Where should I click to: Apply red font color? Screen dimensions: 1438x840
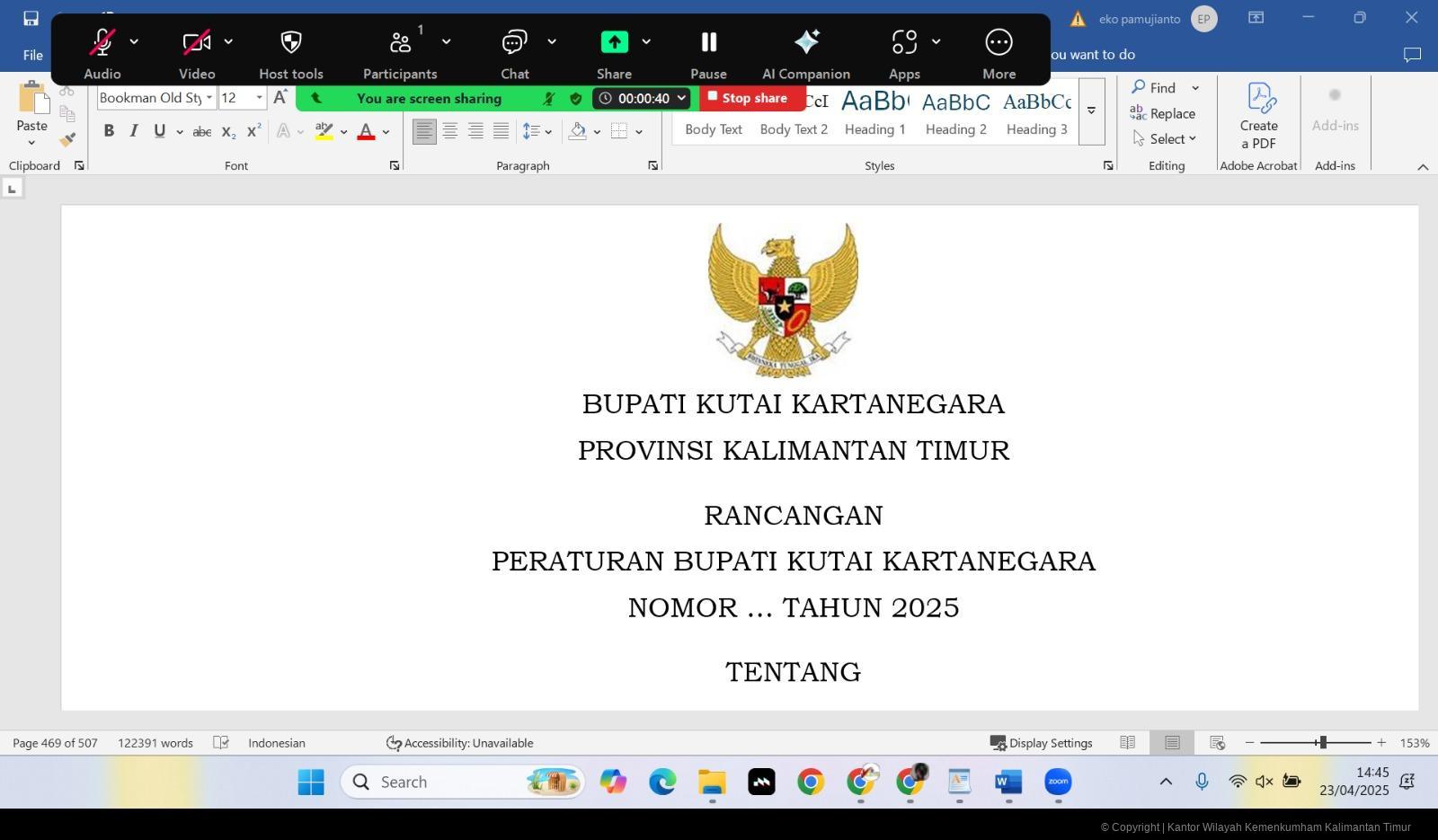tap(366, 131)
